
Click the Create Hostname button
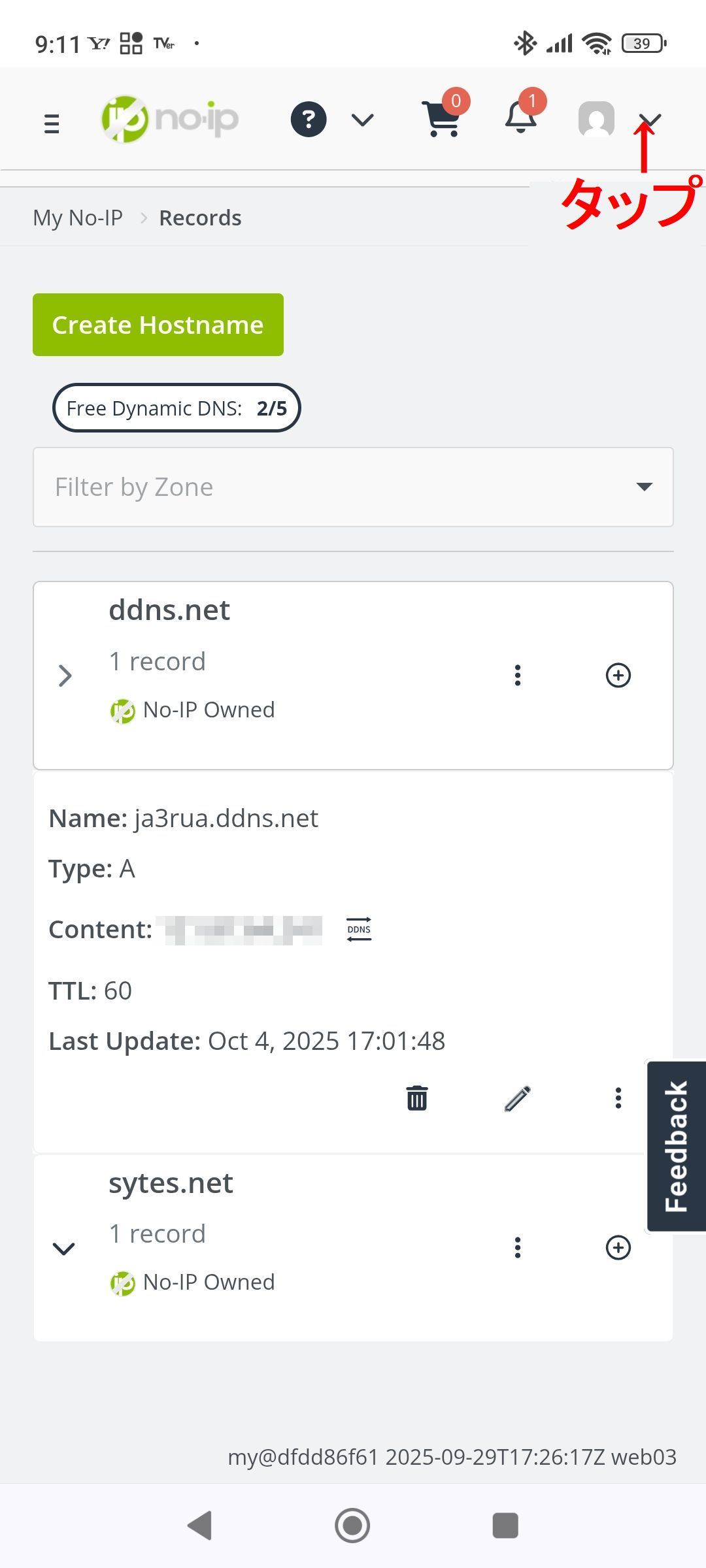(x=158, y=325)
